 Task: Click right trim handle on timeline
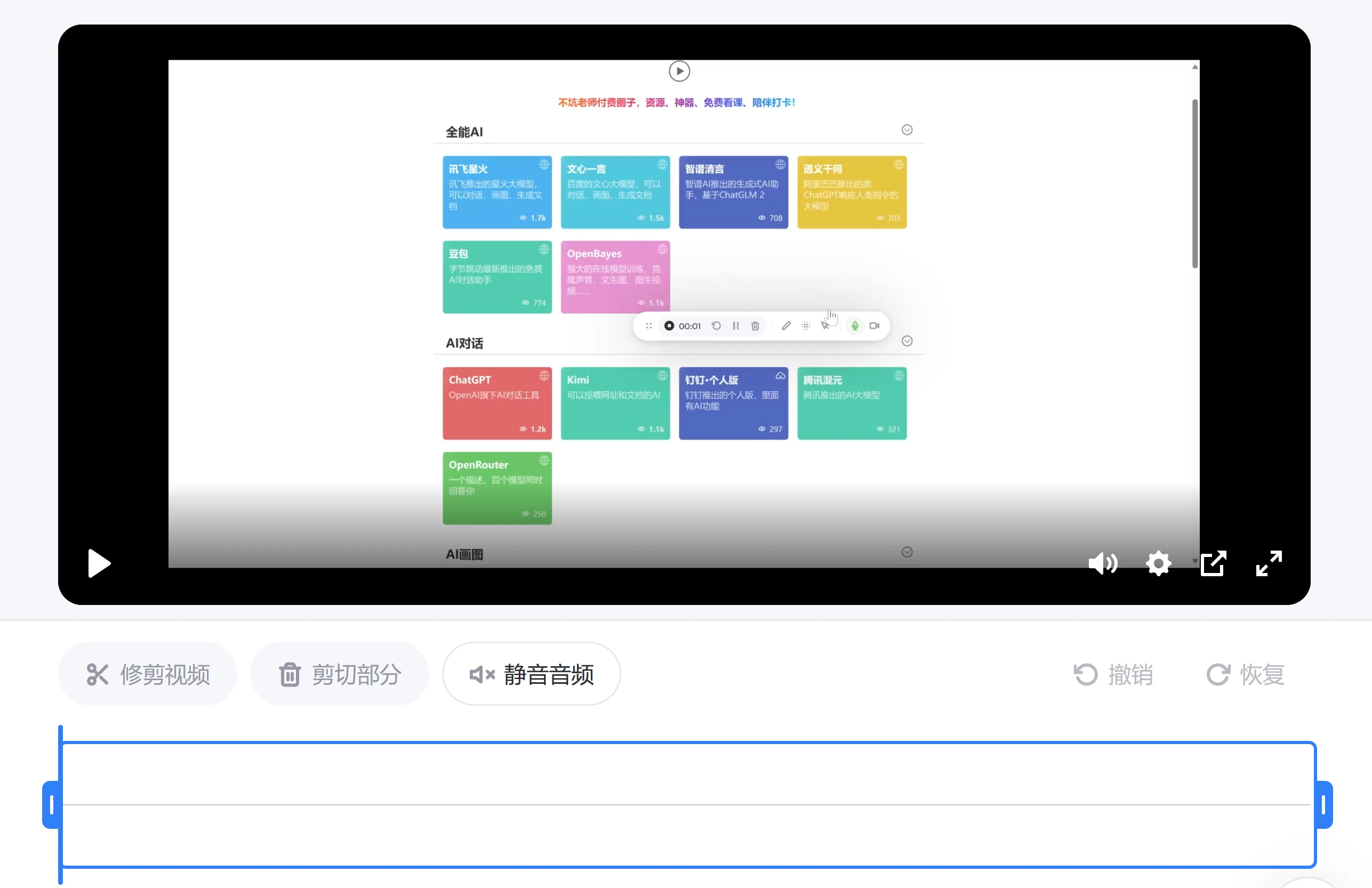tap(1323, 804)
